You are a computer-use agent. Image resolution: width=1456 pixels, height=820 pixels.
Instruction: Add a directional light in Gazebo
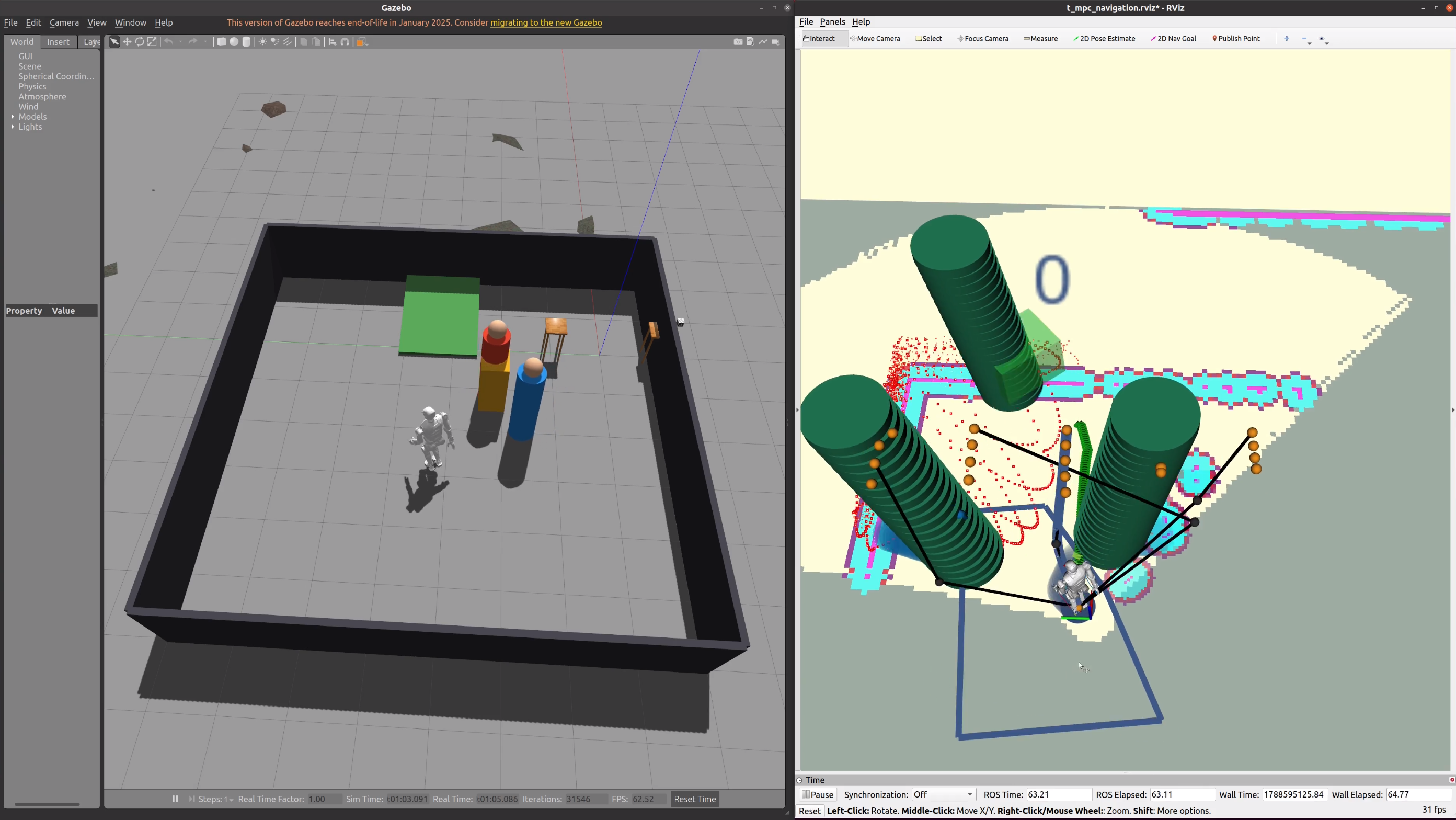click(x=288, y=42)
